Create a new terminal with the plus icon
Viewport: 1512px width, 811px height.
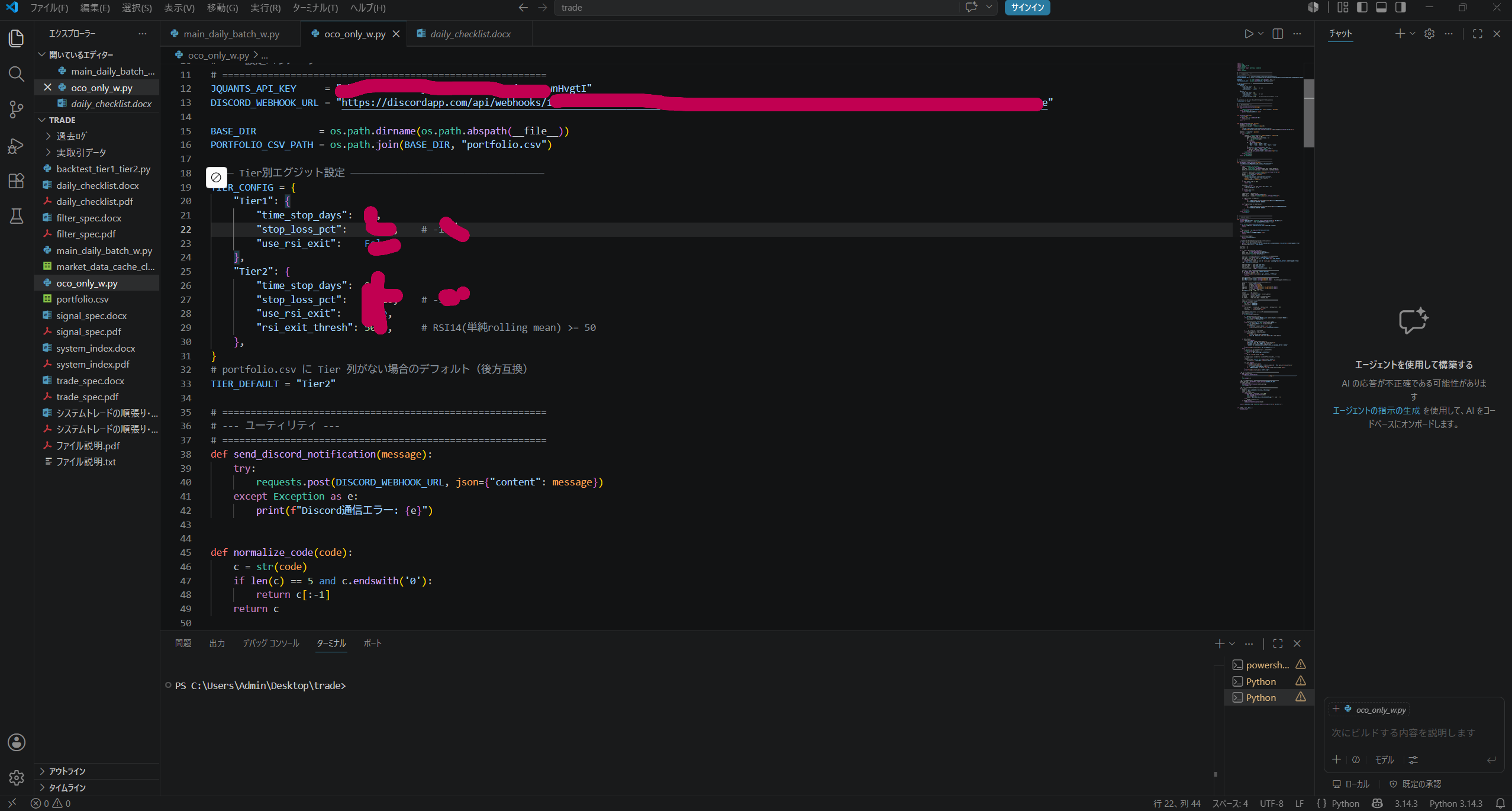[1219, 643]
